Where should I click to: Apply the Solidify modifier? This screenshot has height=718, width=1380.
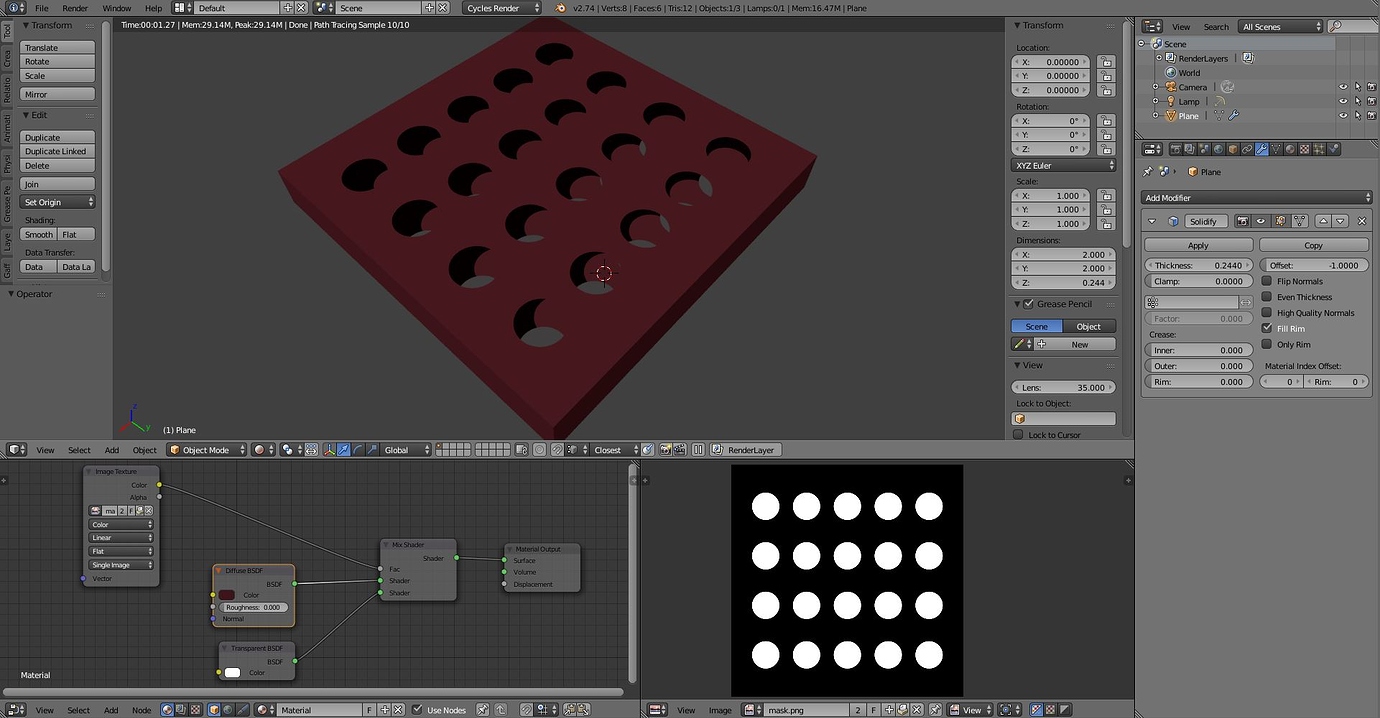[1197, 244]
